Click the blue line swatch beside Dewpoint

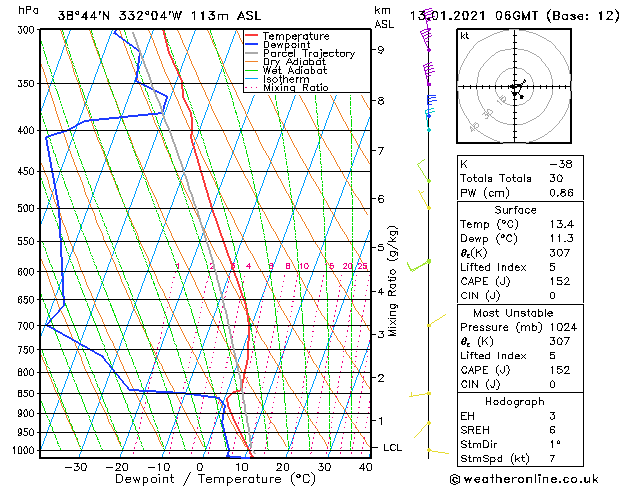click(x=251, y=44)
